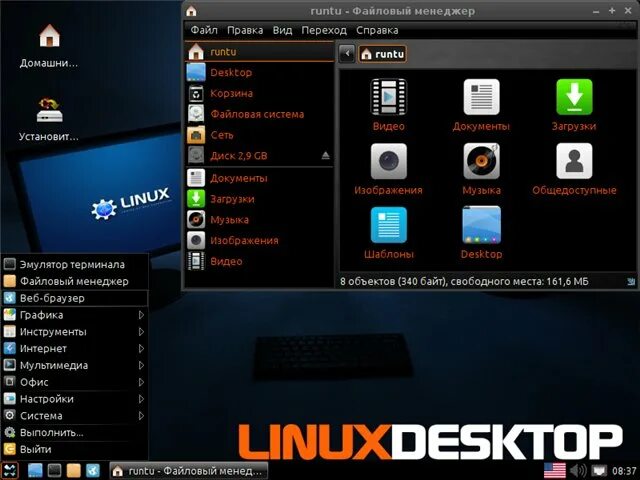Click the path bar back arrow
Screen dimensions: 640x480
click(347, 53)
